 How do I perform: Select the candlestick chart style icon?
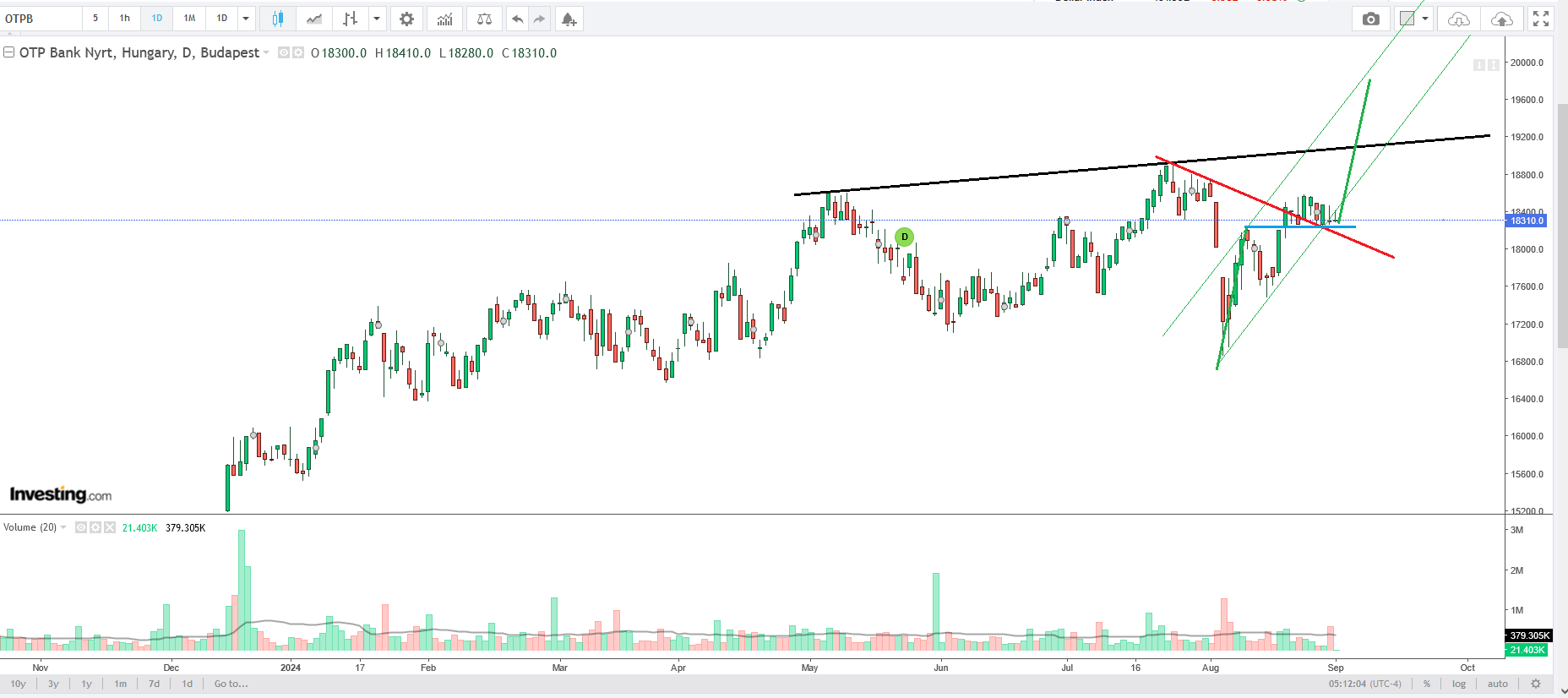[x=277, y=19]
